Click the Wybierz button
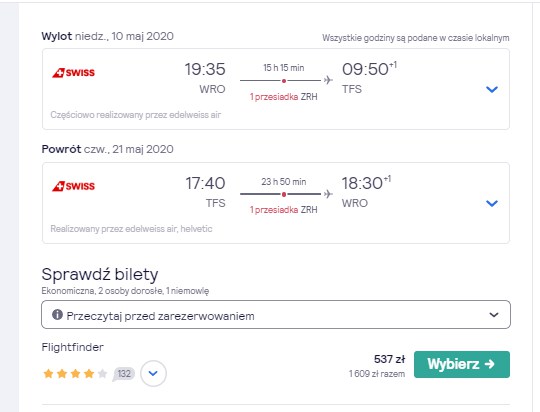The image size is (540, 412). tap(462, 364)
